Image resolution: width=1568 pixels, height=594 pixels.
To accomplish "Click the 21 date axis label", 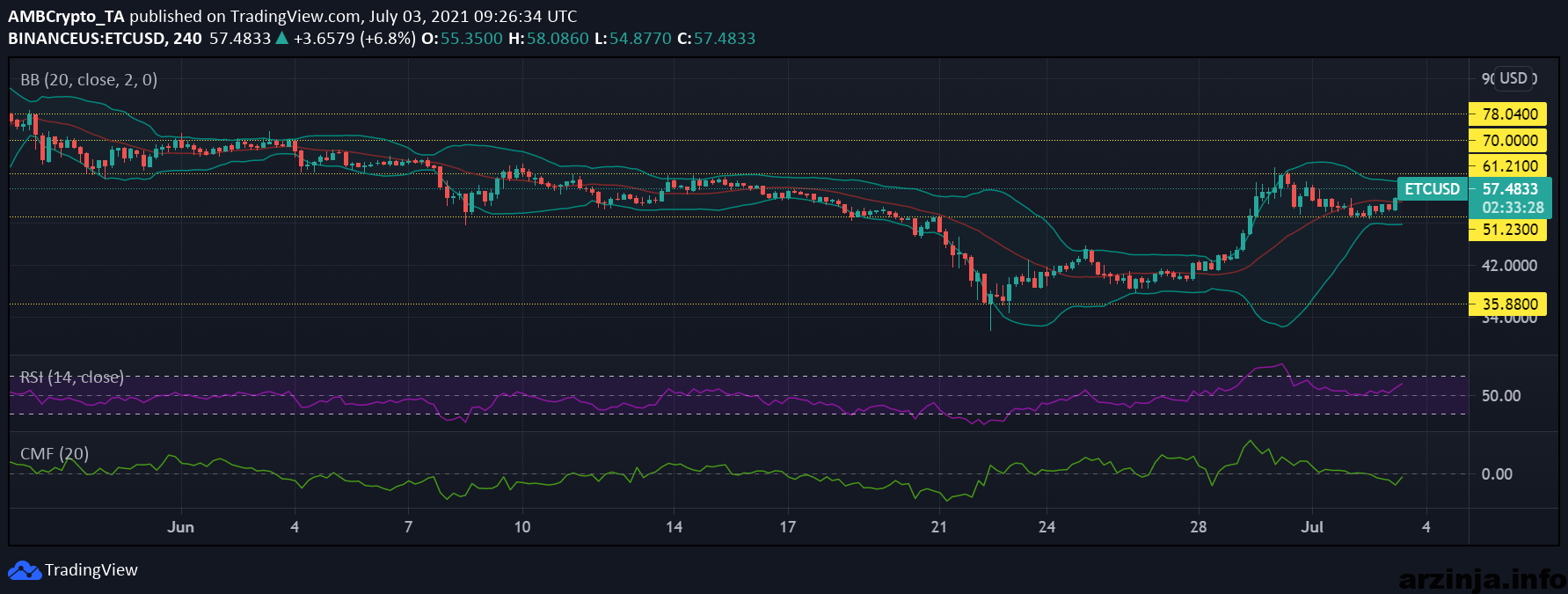I will (939, 526).
